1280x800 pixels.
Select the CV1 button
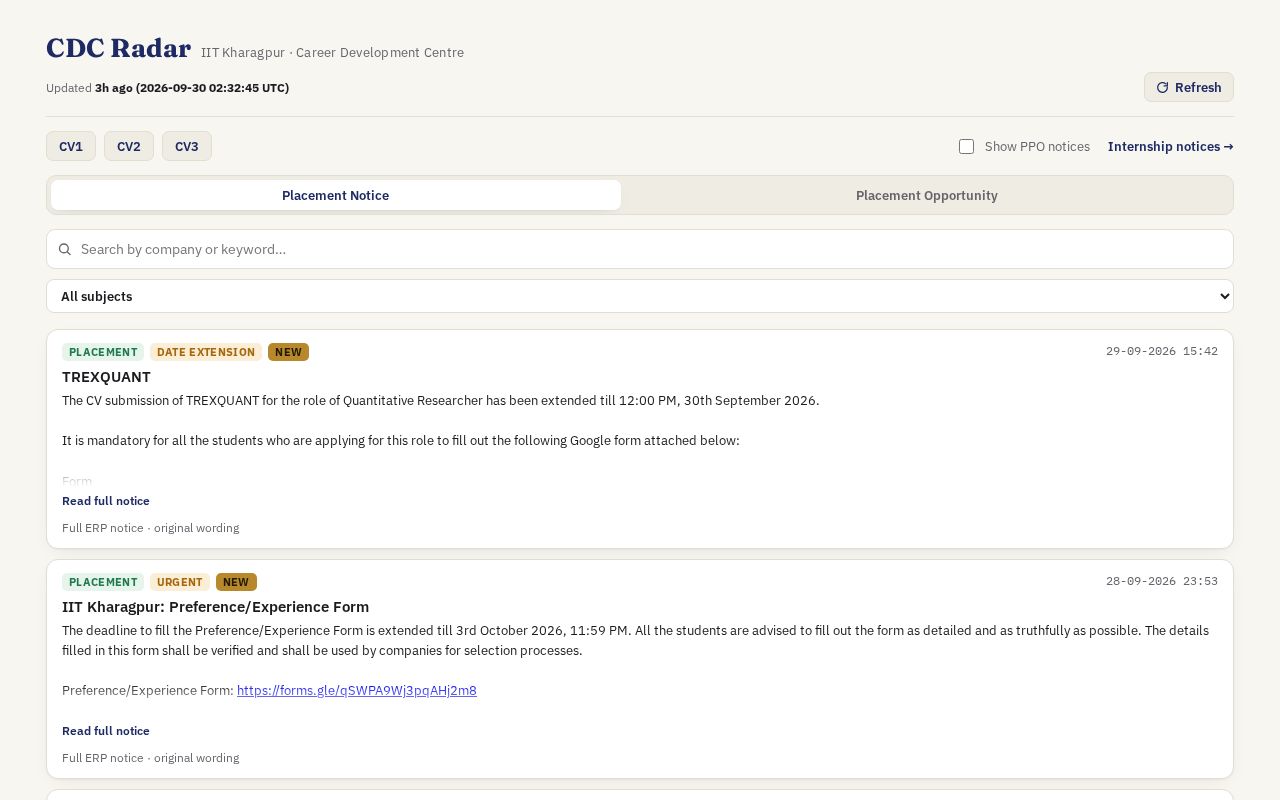71,146
